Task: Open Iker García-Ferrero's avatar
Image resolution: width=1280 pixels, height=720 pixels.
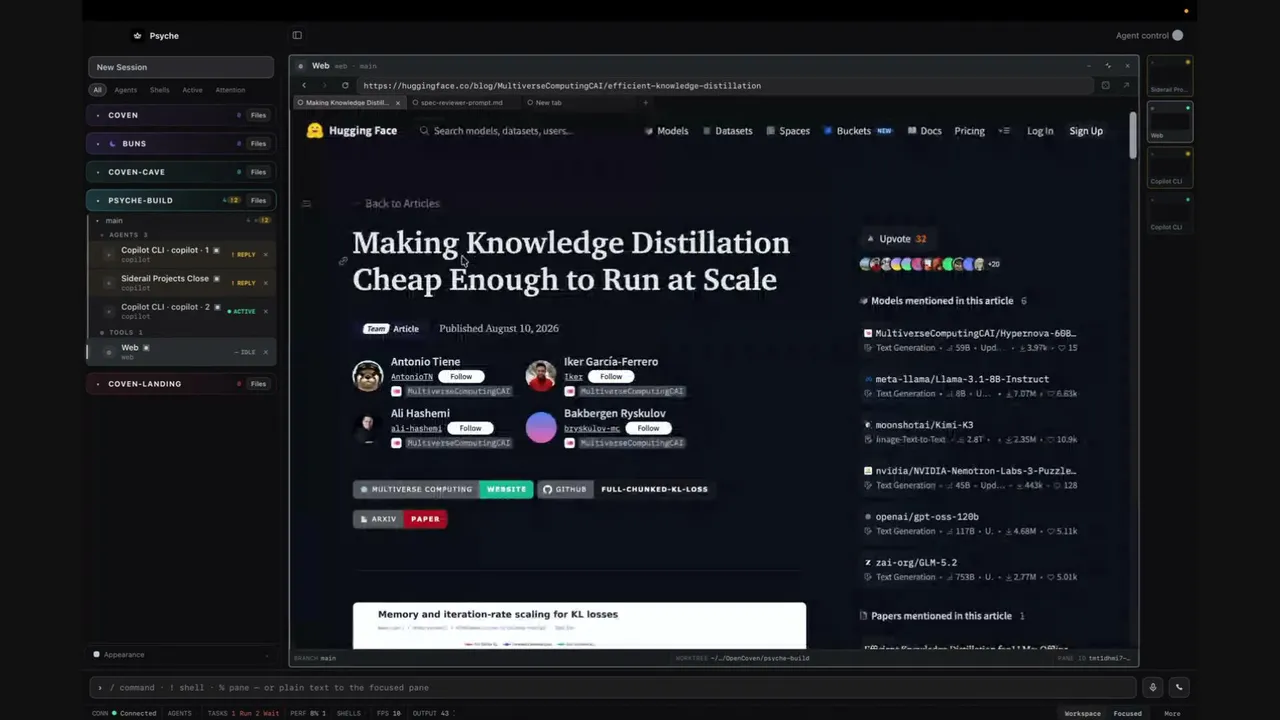Action: 541,376
